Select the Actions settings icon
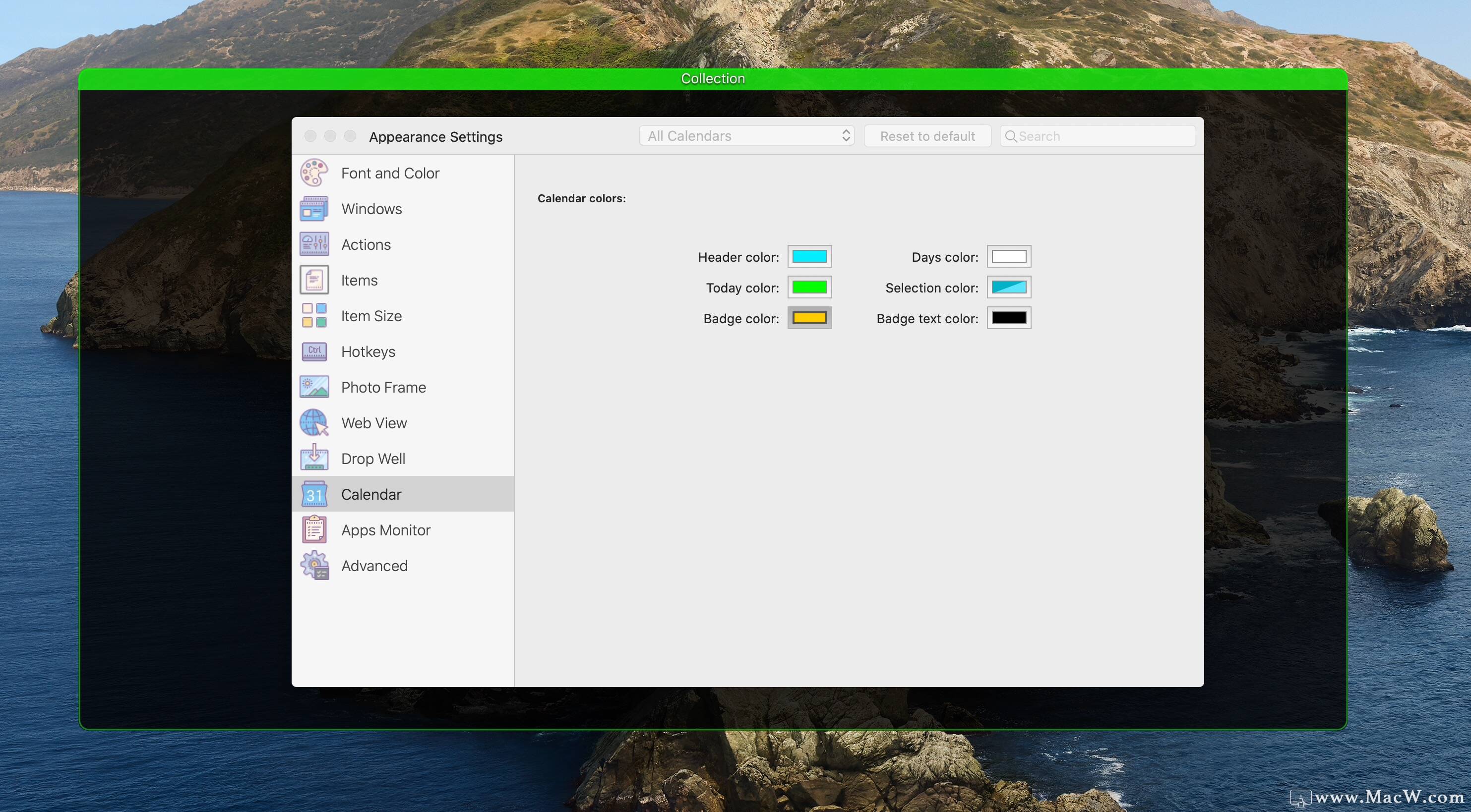This screenshot has width=1471, height=812. coord(315,244)
